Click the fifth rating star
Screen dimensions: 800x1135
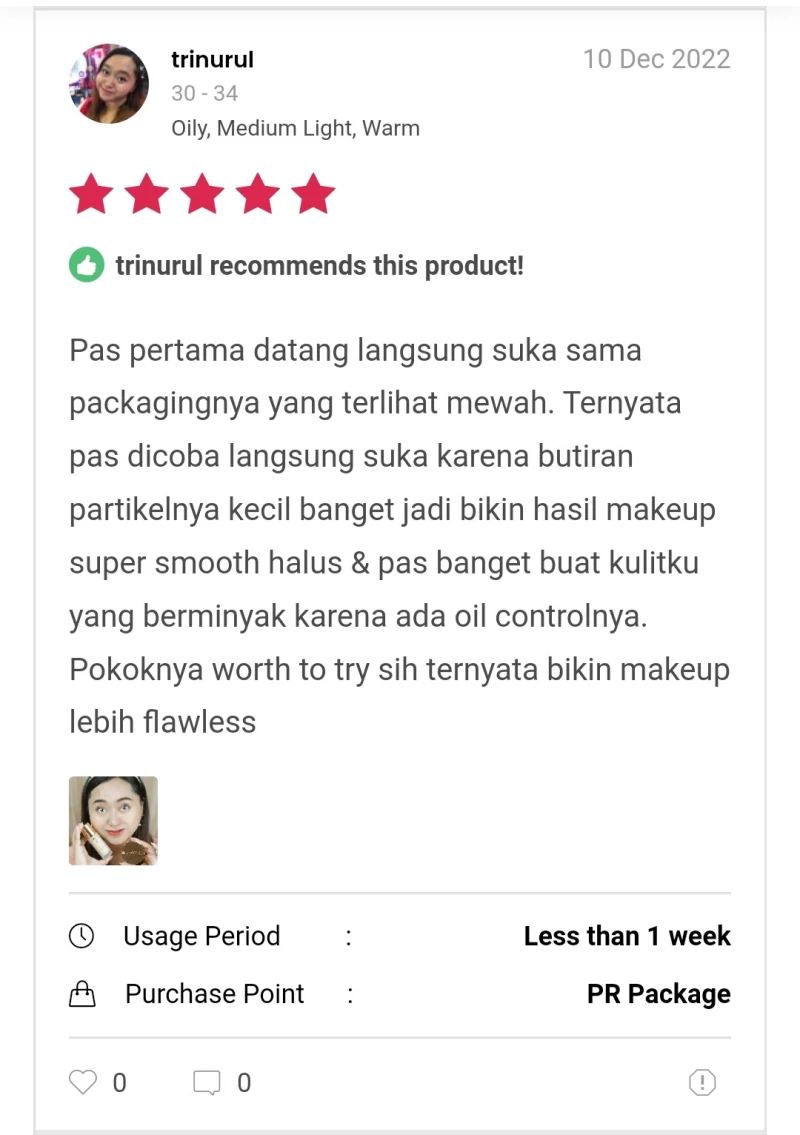313,194
